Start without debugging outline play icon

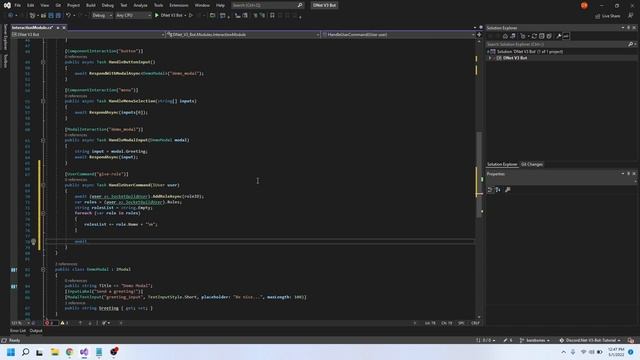(191, 15)
